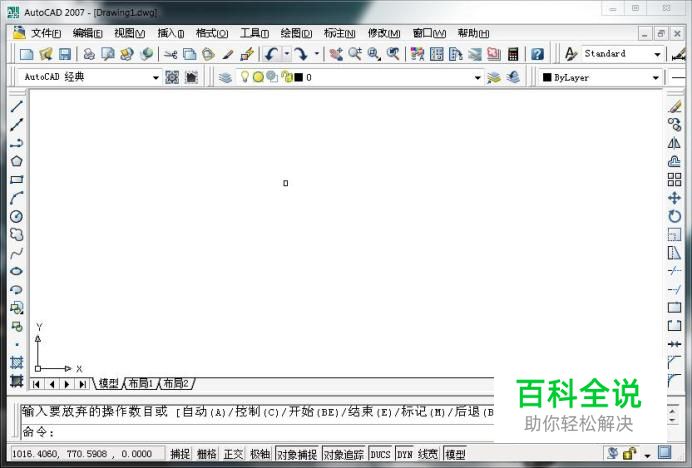Toggle 线宽 lineweight display
Image resolution: width=692 pixels, height=468 pixels.
tap(428, 454)
